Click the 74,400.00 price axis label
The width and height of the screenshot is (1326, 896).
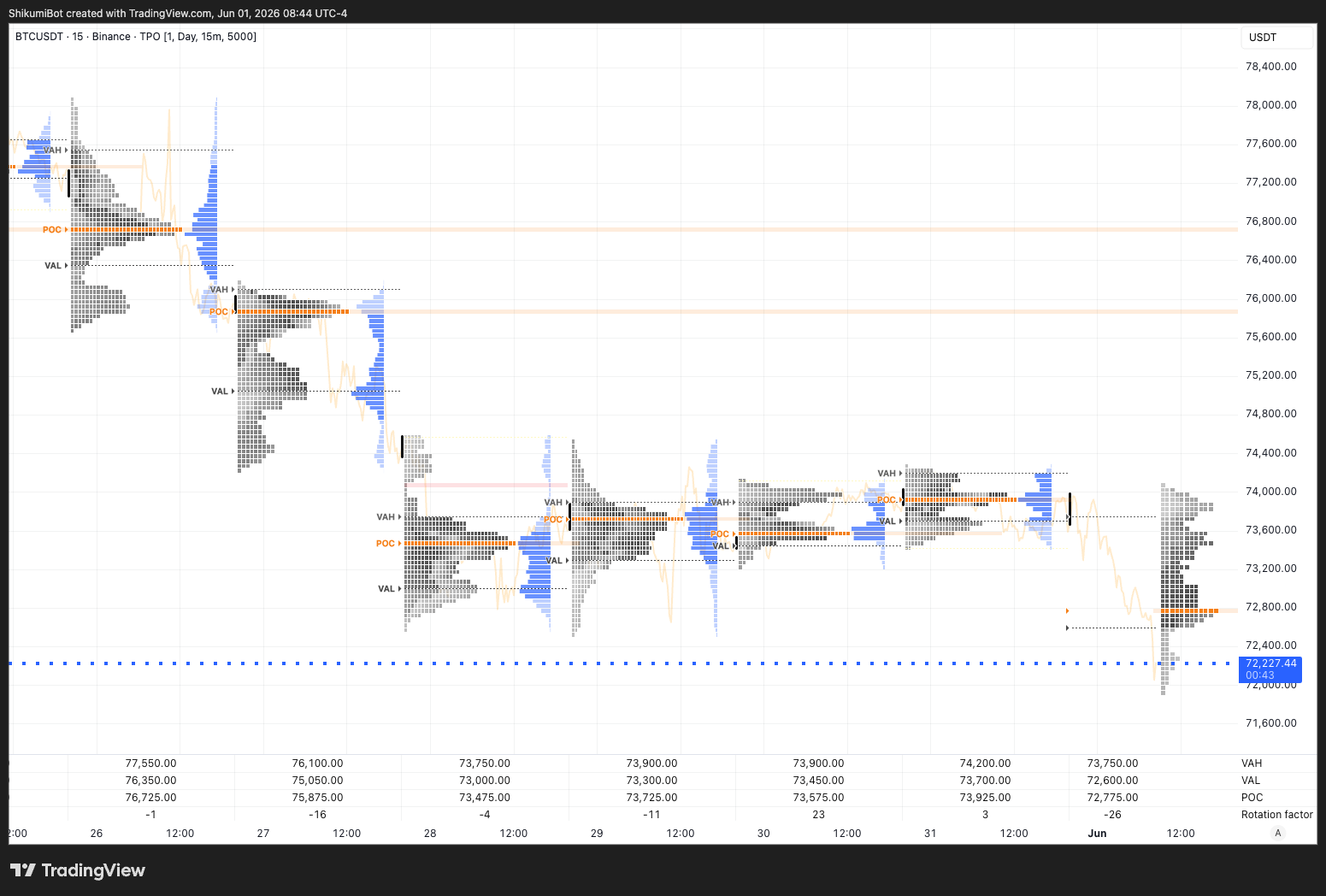[x=1270, y=453]
